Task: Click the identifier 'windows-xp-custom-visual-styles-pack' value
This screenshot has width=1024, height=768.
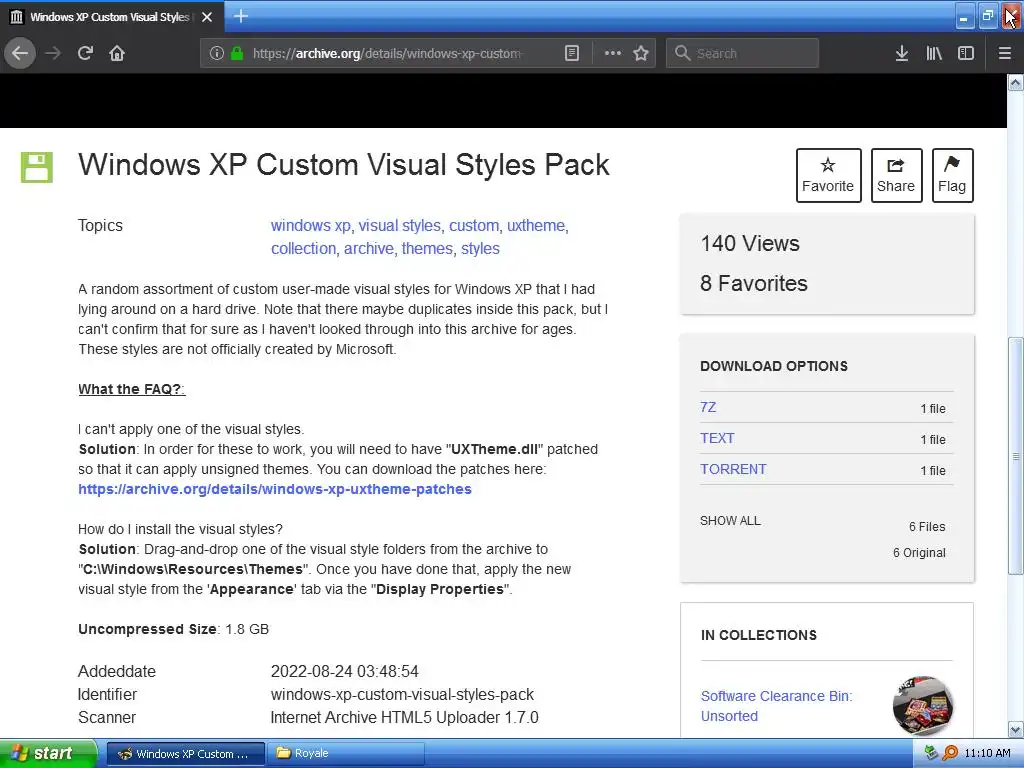Action: coord(402,694)
